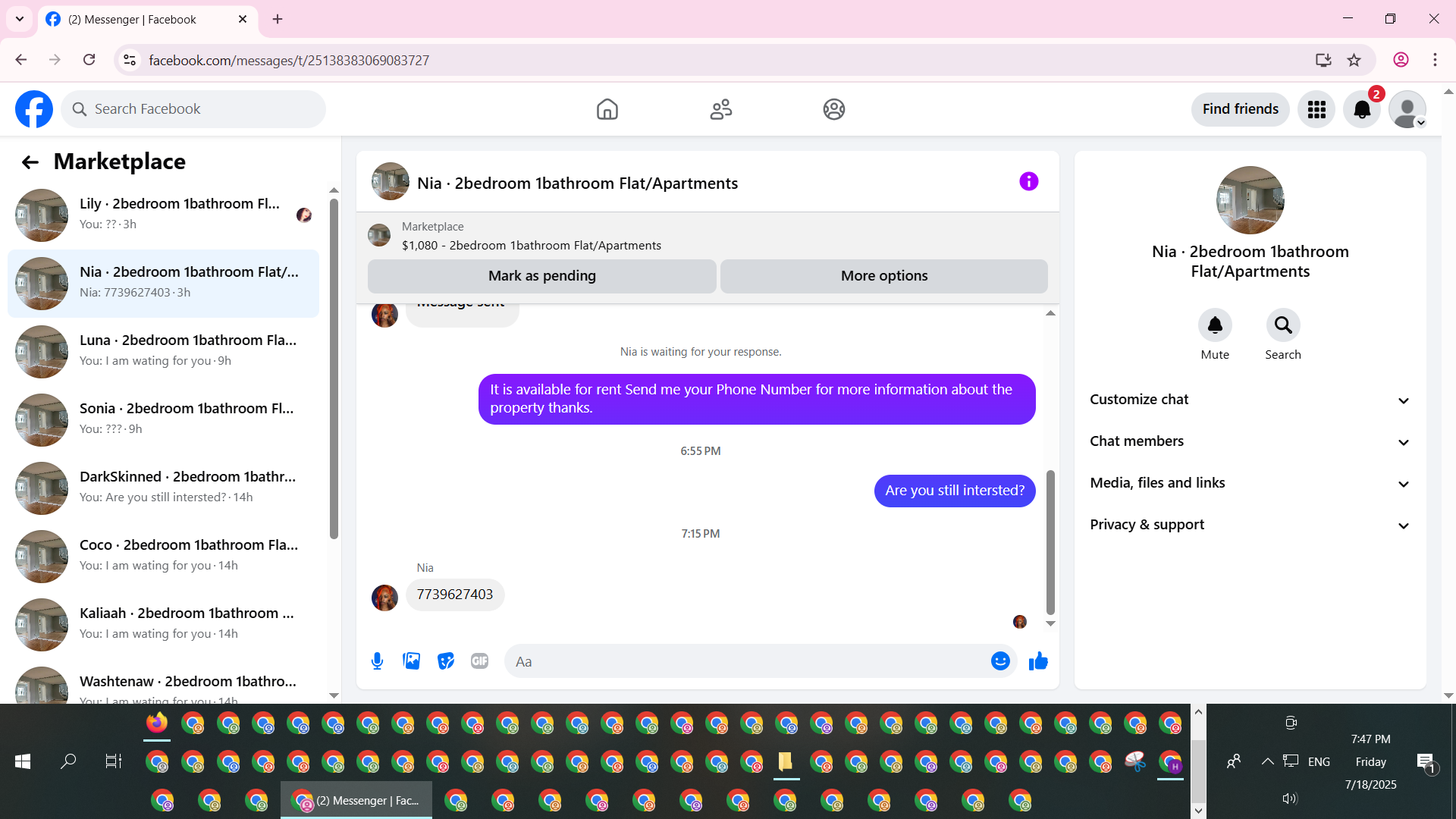Click More options button

coord(884,276)
